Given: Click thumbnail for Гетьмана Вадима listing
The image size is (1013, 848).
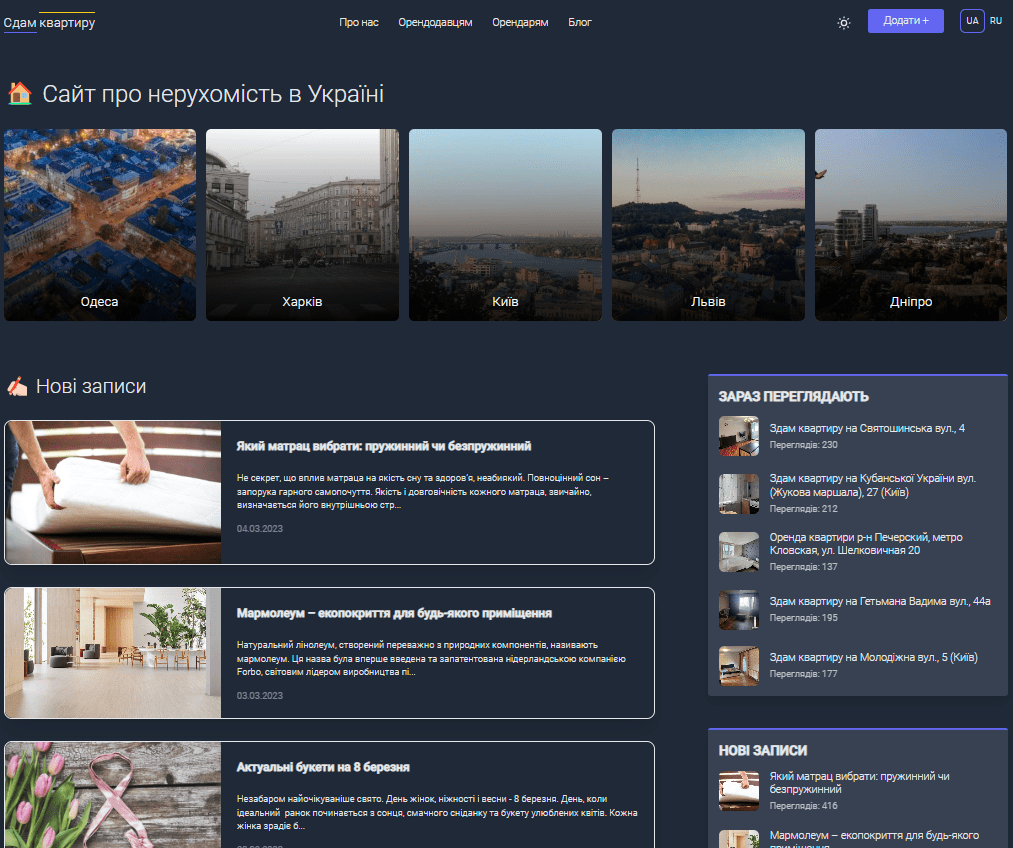Looking at the screenshot, I should click(x=738, y=610).
